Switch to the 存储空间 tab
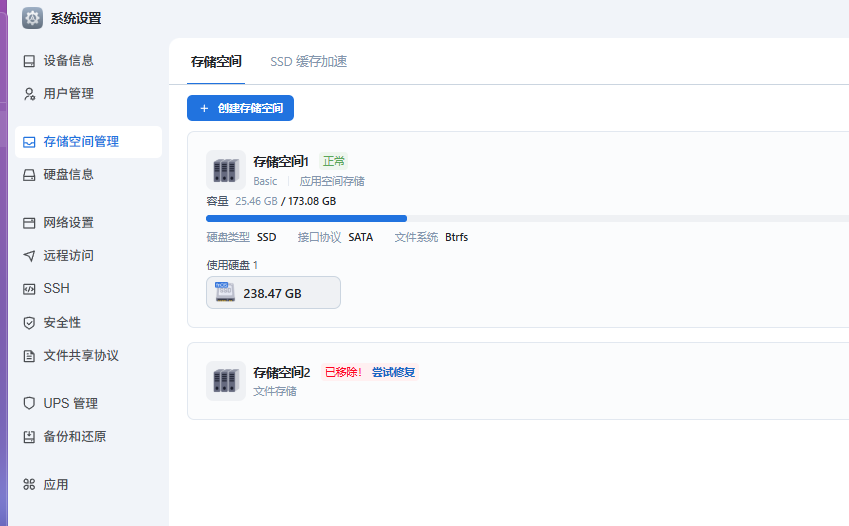The width and height of the screenshot is (849, 526). (216, 62)
